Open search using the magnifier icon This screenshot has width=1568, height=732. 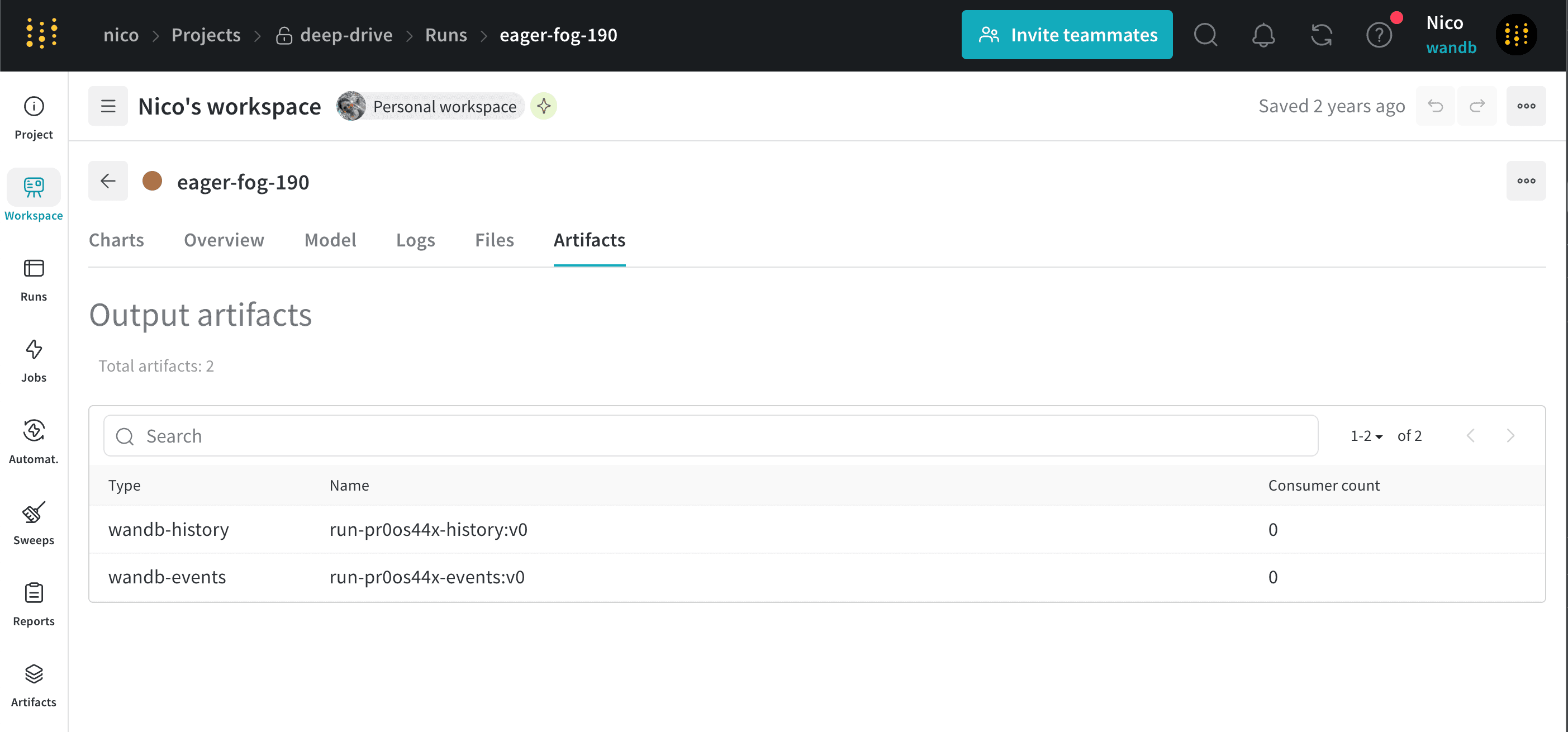[x=1206, y=35]
